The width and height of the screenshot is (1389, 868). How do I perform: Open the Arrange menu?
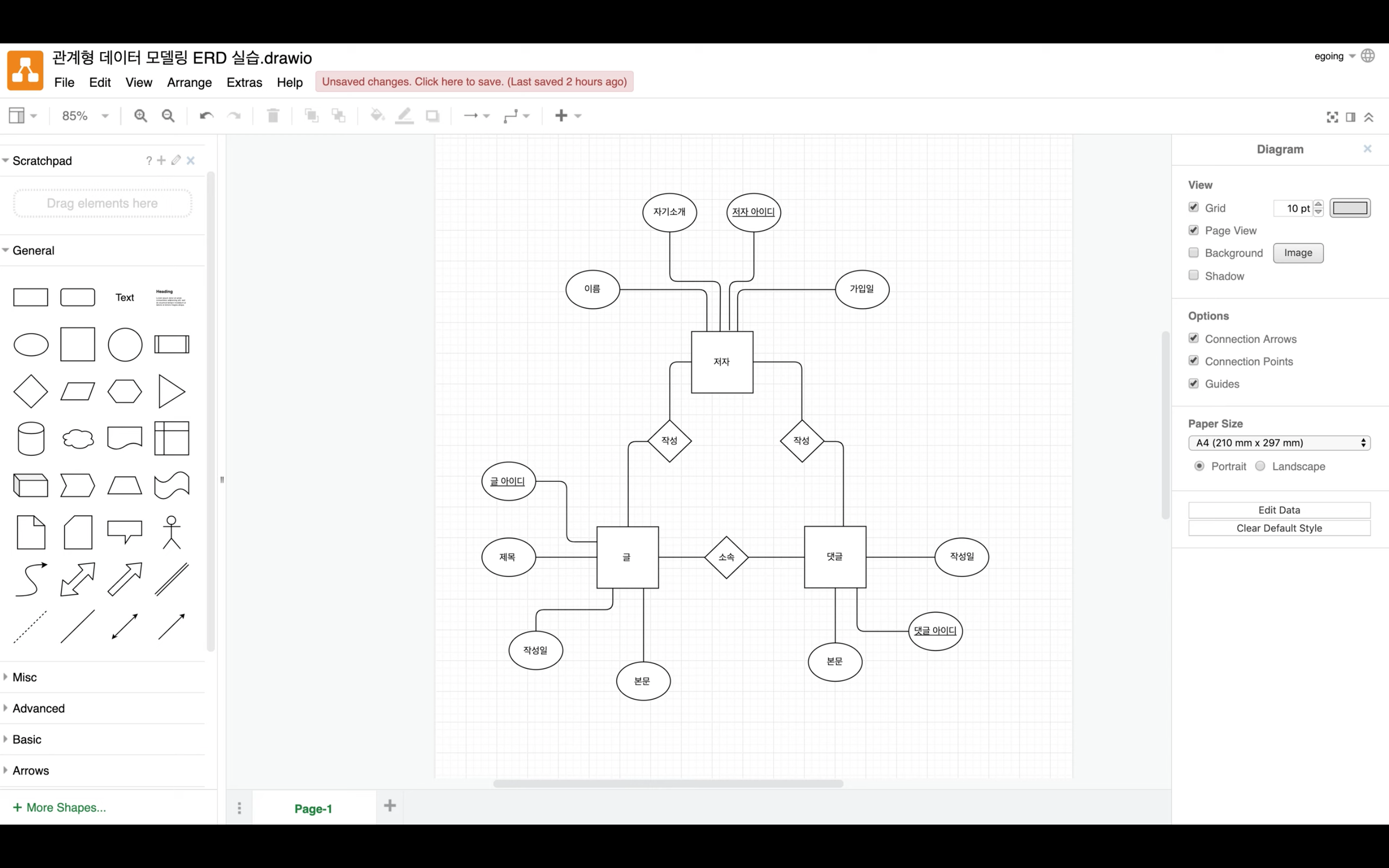[x=189, y=82]
